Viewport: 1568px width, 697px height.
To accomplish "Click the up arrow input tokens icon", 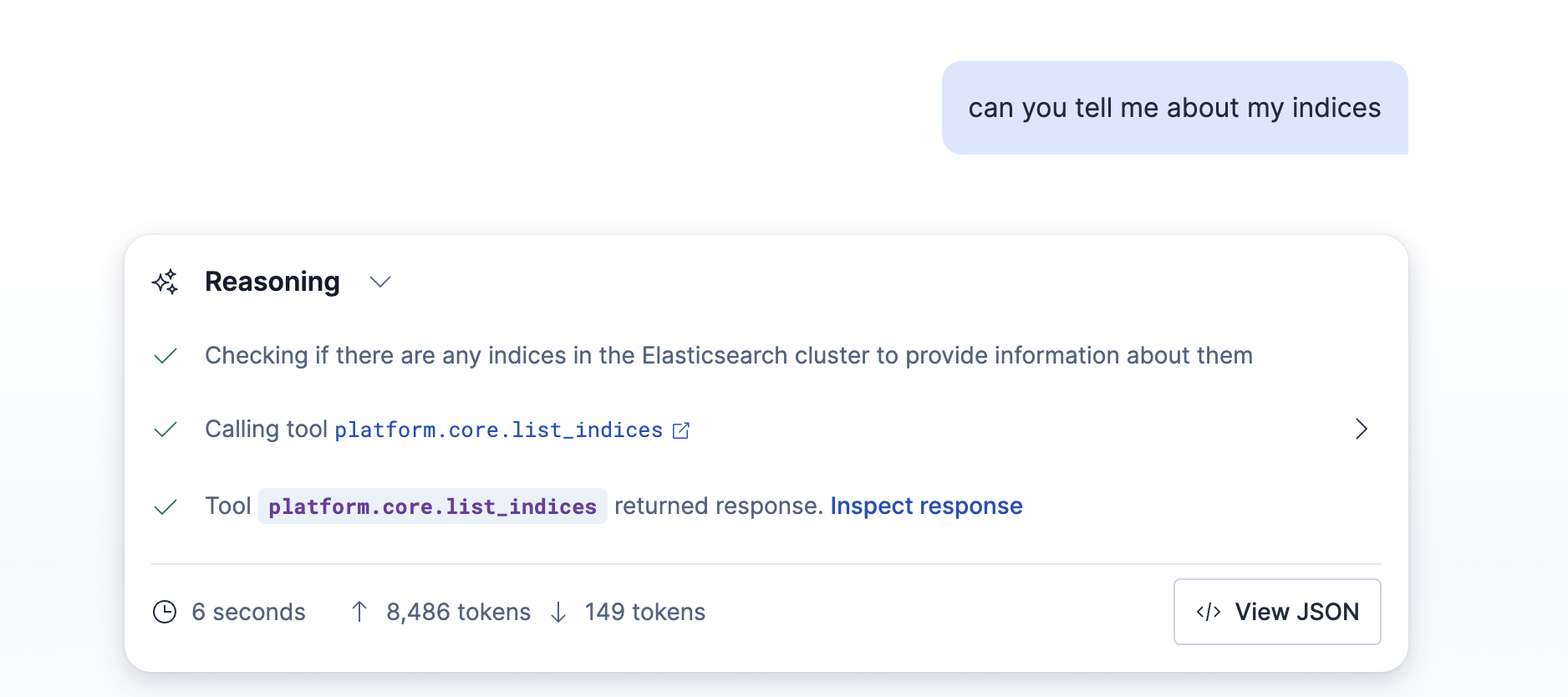I will tap(359, 612).
